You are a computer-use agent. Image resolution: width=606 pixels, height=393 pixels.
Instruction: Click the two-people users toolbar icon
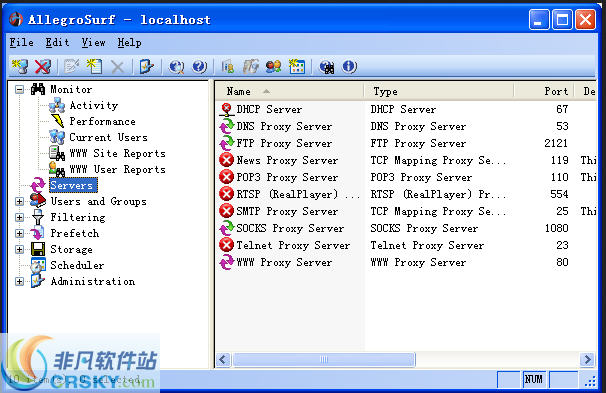click(x=273, y=66)
